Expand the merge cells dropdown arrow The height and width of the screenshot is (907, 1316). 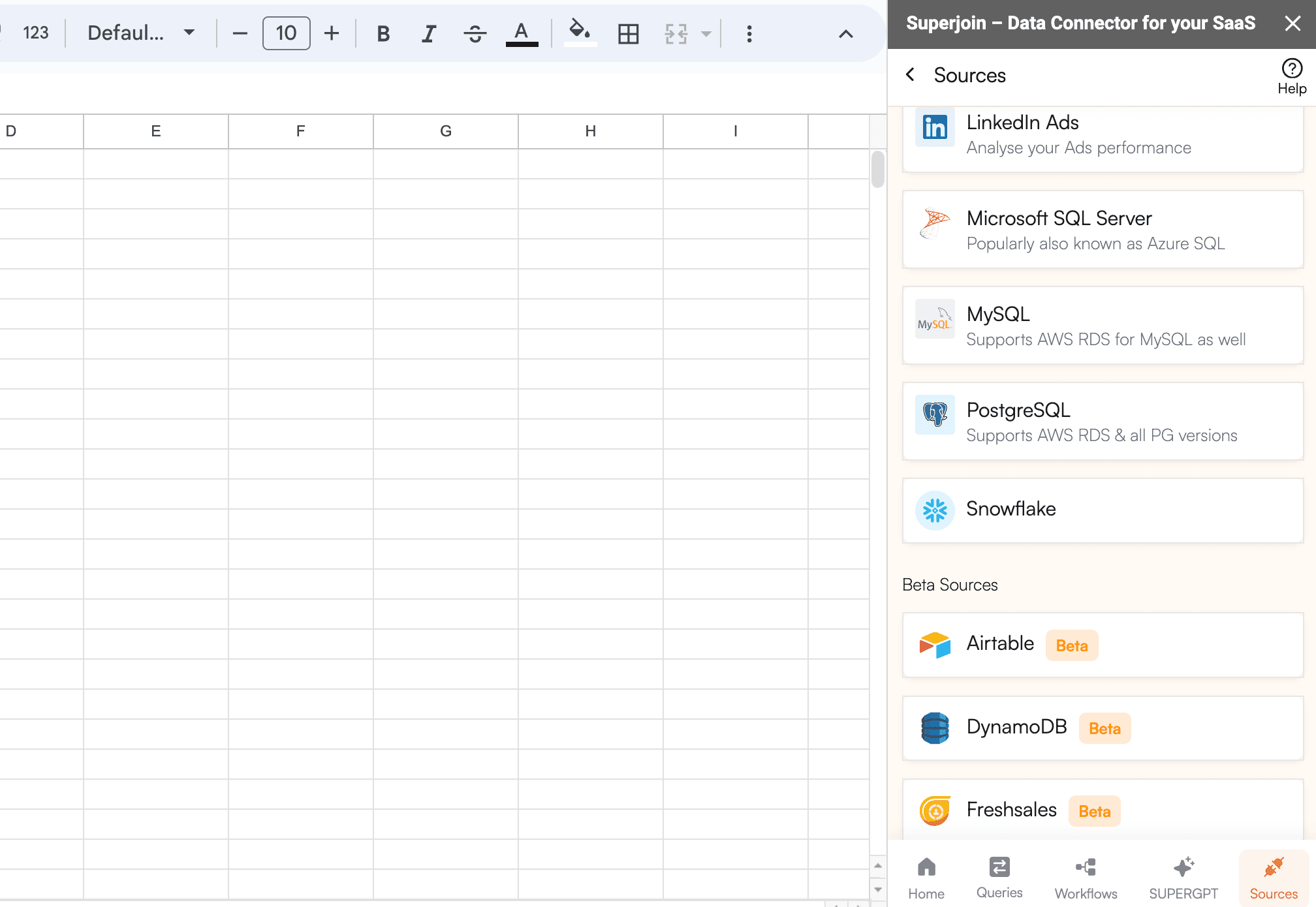706,33
